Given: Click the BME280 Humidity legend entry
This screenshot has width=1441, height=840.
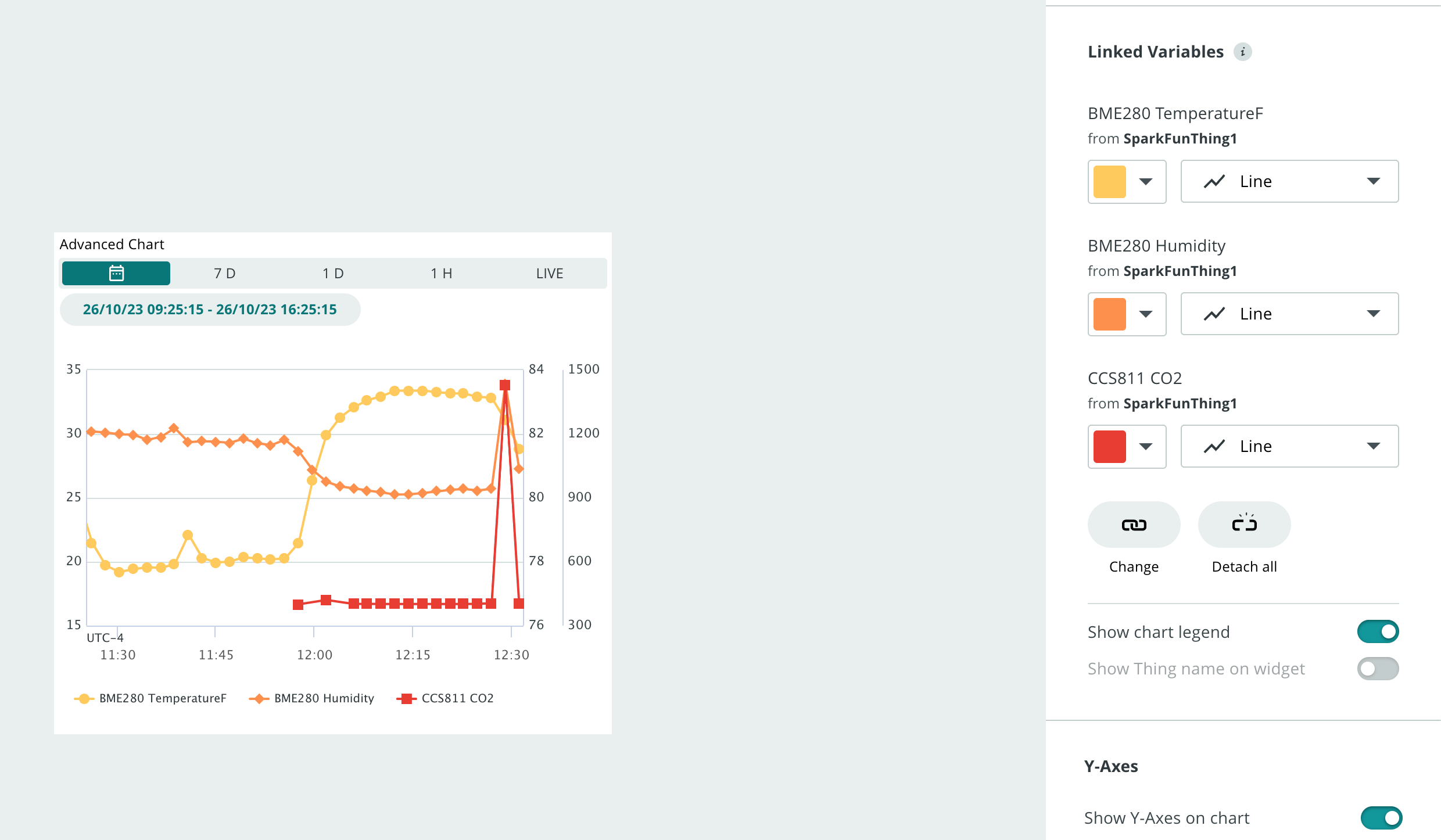Looking at the screenshot, I should [324, 698].
